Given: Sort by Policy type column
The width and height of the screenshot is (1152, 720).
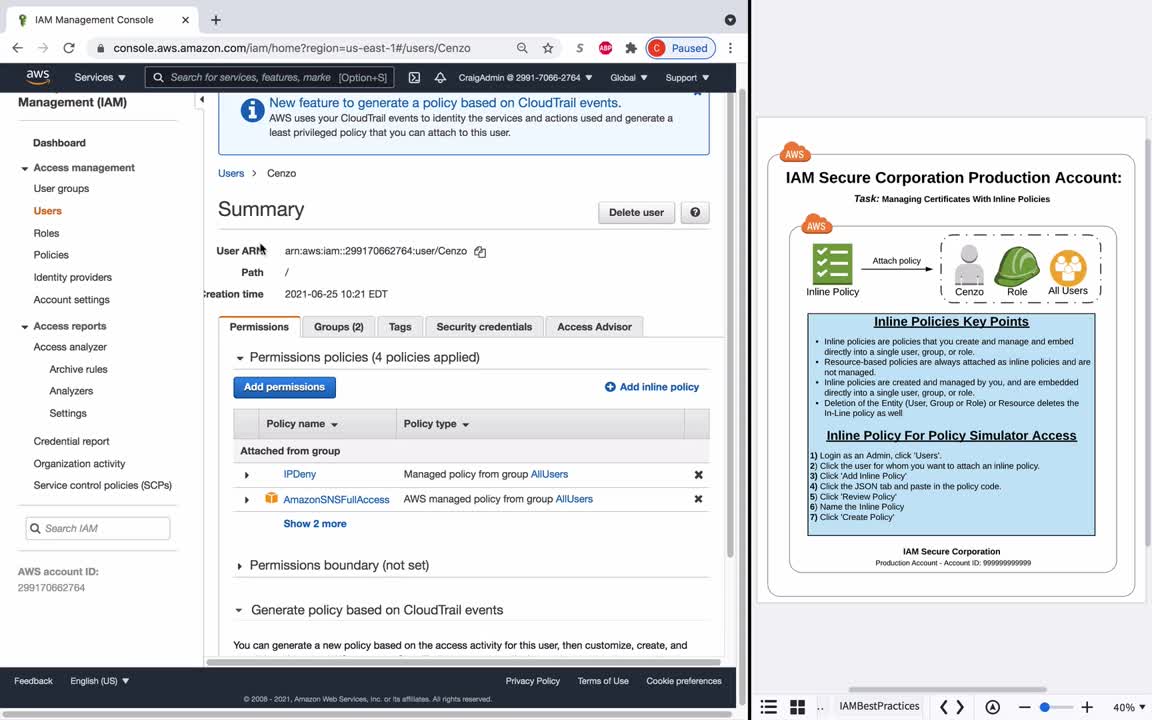Looking at the screenshot, I should (x=436, y=424).
